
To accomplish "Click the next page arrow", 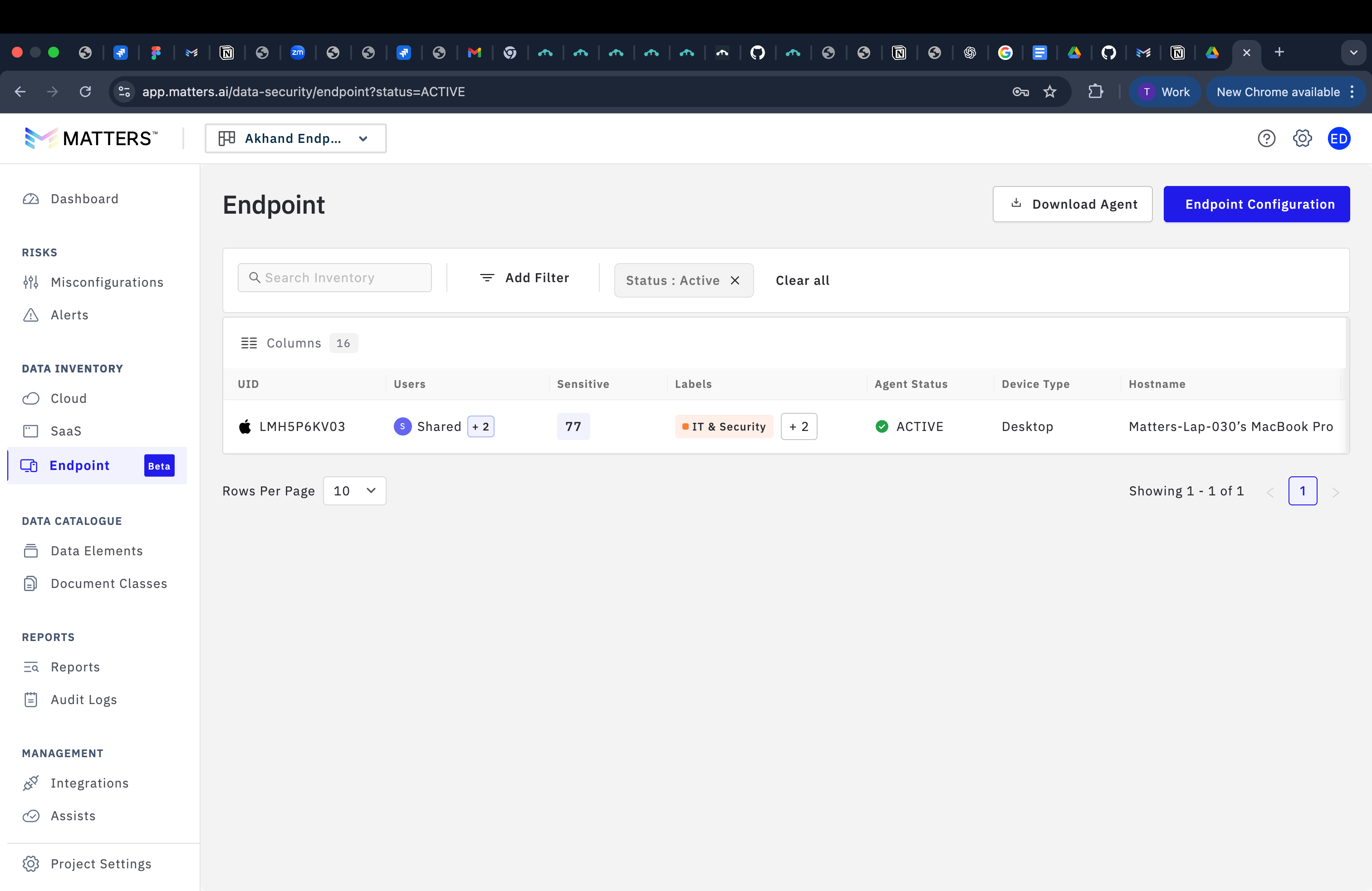I will click(1336, 492).
